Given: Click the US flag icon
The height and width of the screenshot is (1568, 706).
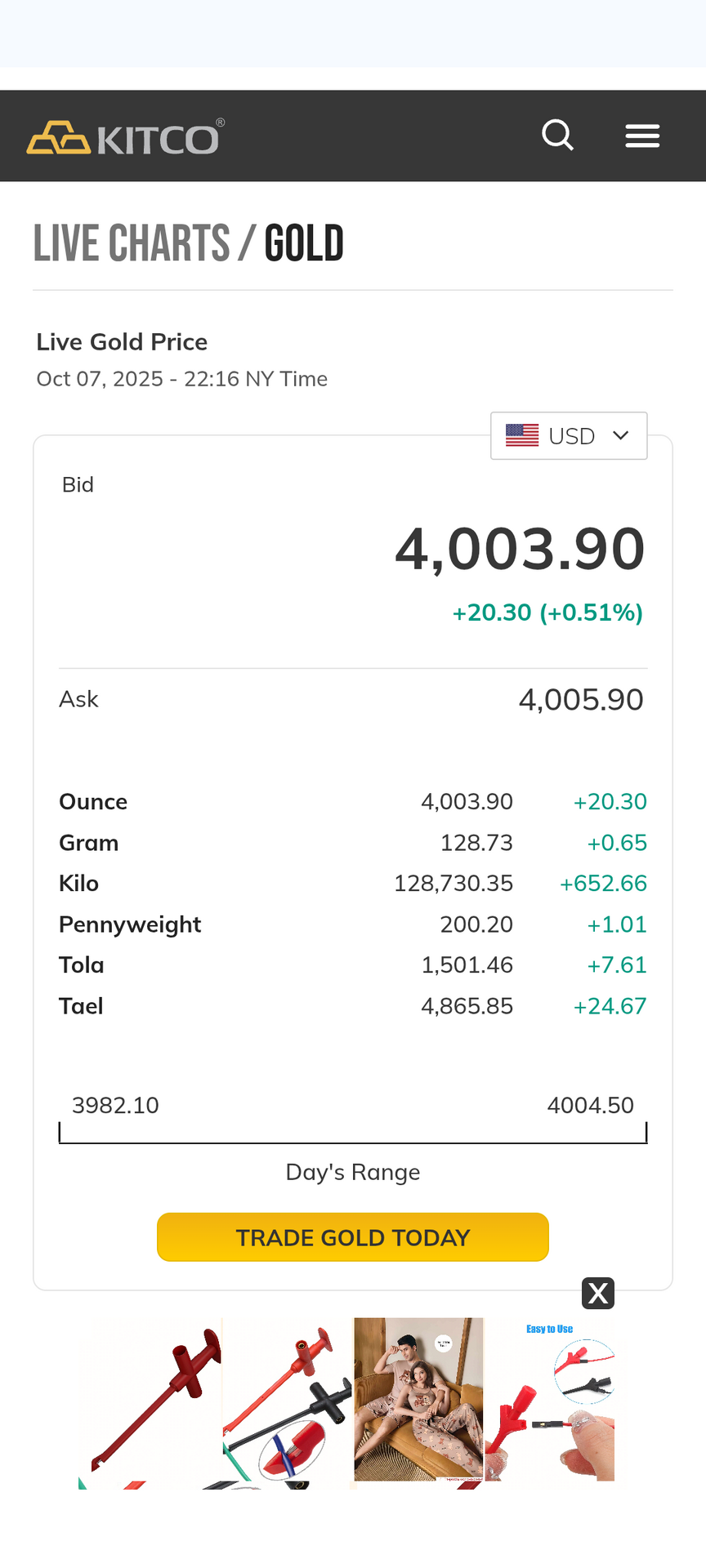Looking at the screenshot, I should point(522,436).
